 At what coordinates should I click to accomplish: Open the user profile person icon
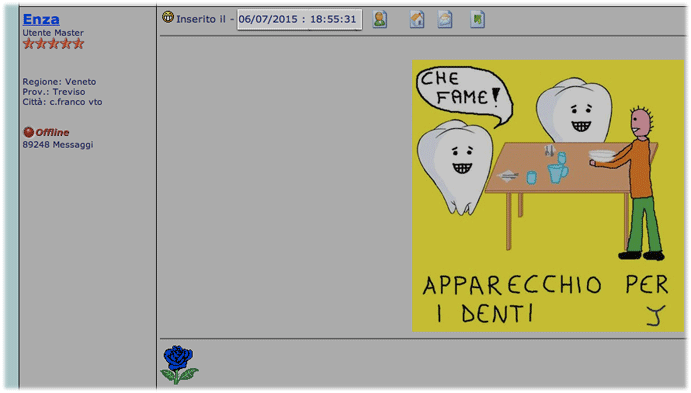tap(379, 19)
